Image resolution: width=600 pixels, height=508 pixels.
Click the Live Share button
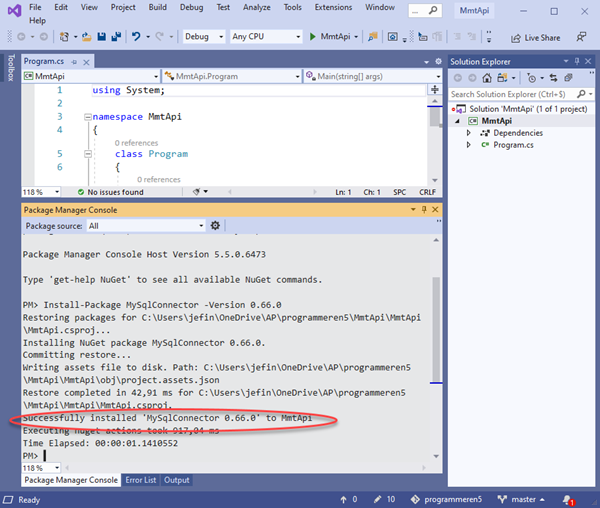pos(536,37)
